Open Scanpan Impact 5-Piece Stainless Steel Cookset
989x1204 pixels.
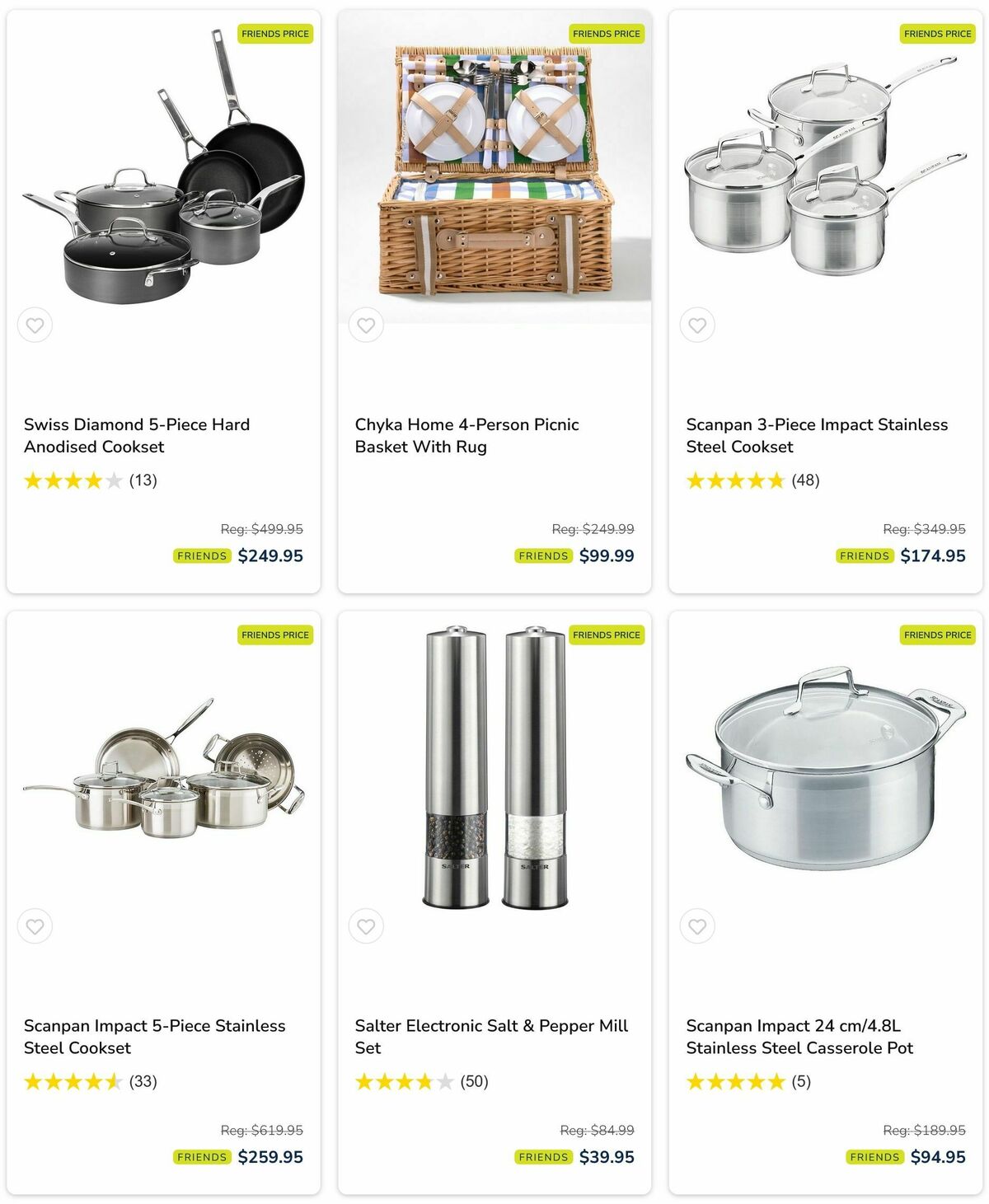(x=154, y=1037)
